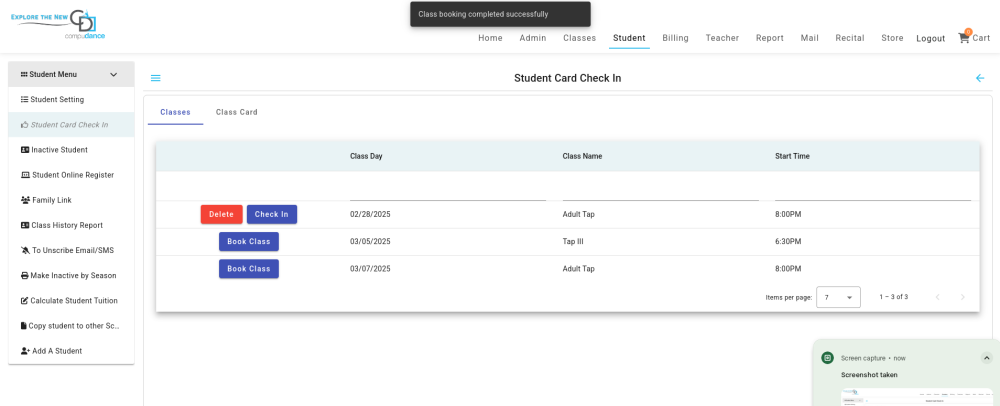Click the Unsubscribe Email/SMS bell icon
Screen dimensions: 1000x406
click(x=26, y=250)
